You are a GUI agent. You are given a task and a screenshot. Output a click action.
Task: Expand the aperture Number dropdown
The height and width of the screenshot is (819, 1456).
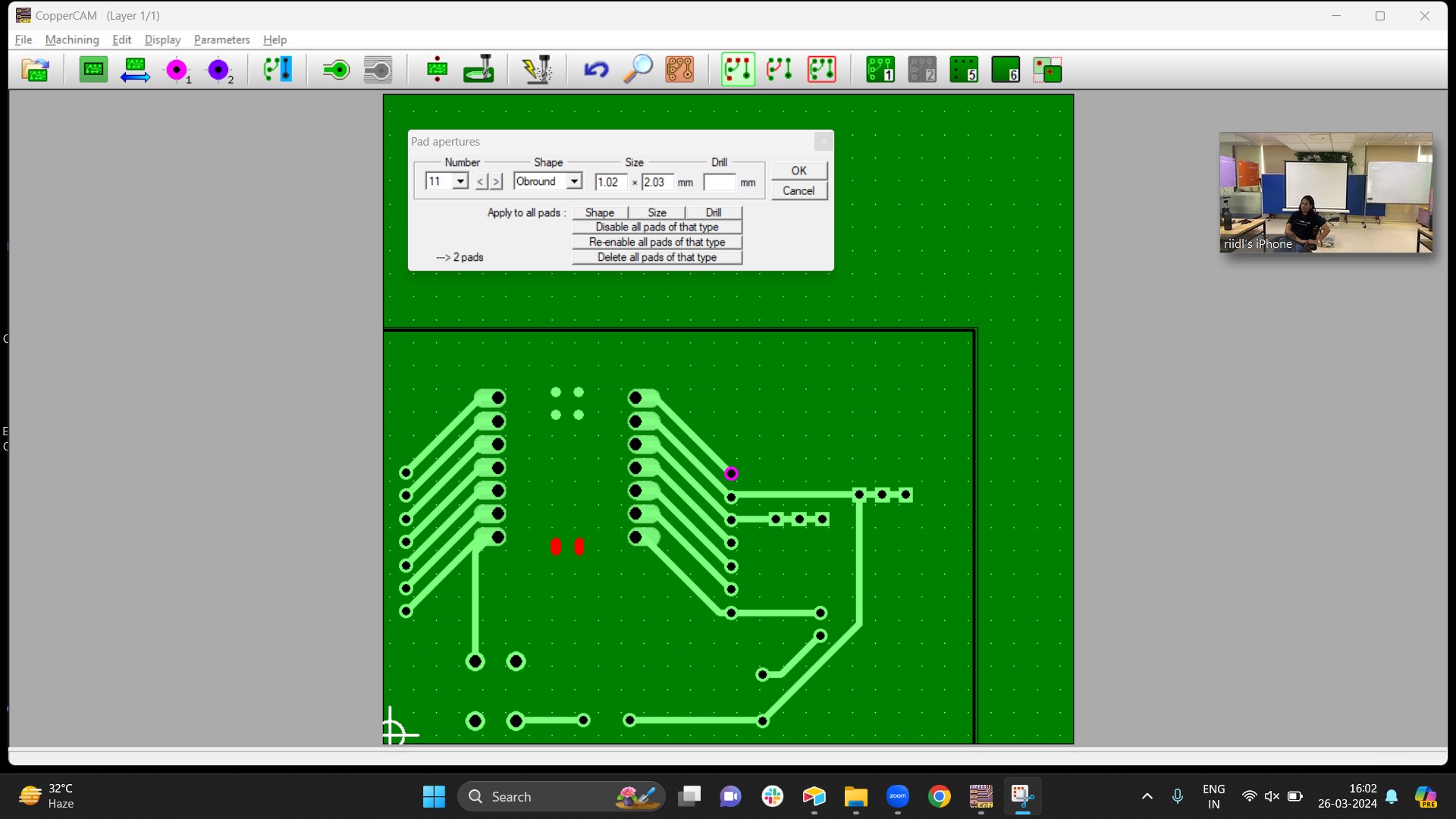(x=460, y=181)
